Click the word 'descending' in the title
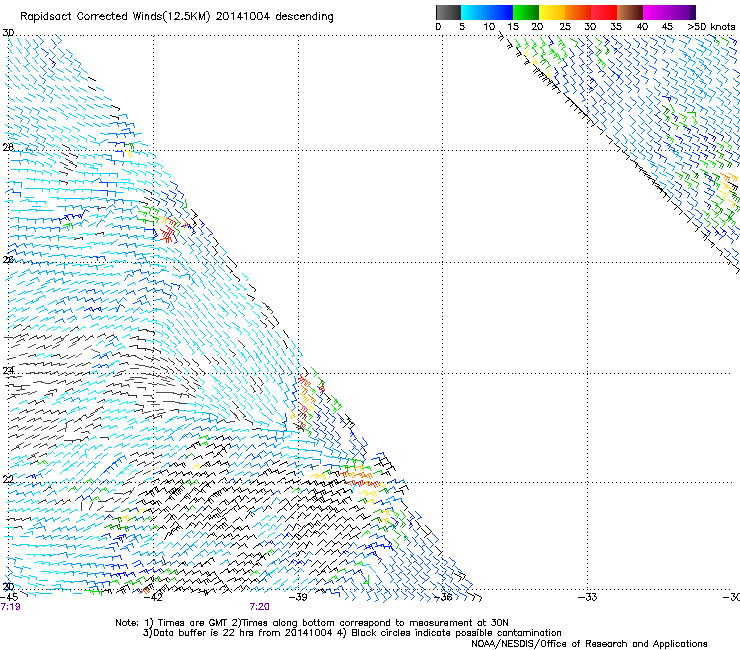 pos(304,17)
